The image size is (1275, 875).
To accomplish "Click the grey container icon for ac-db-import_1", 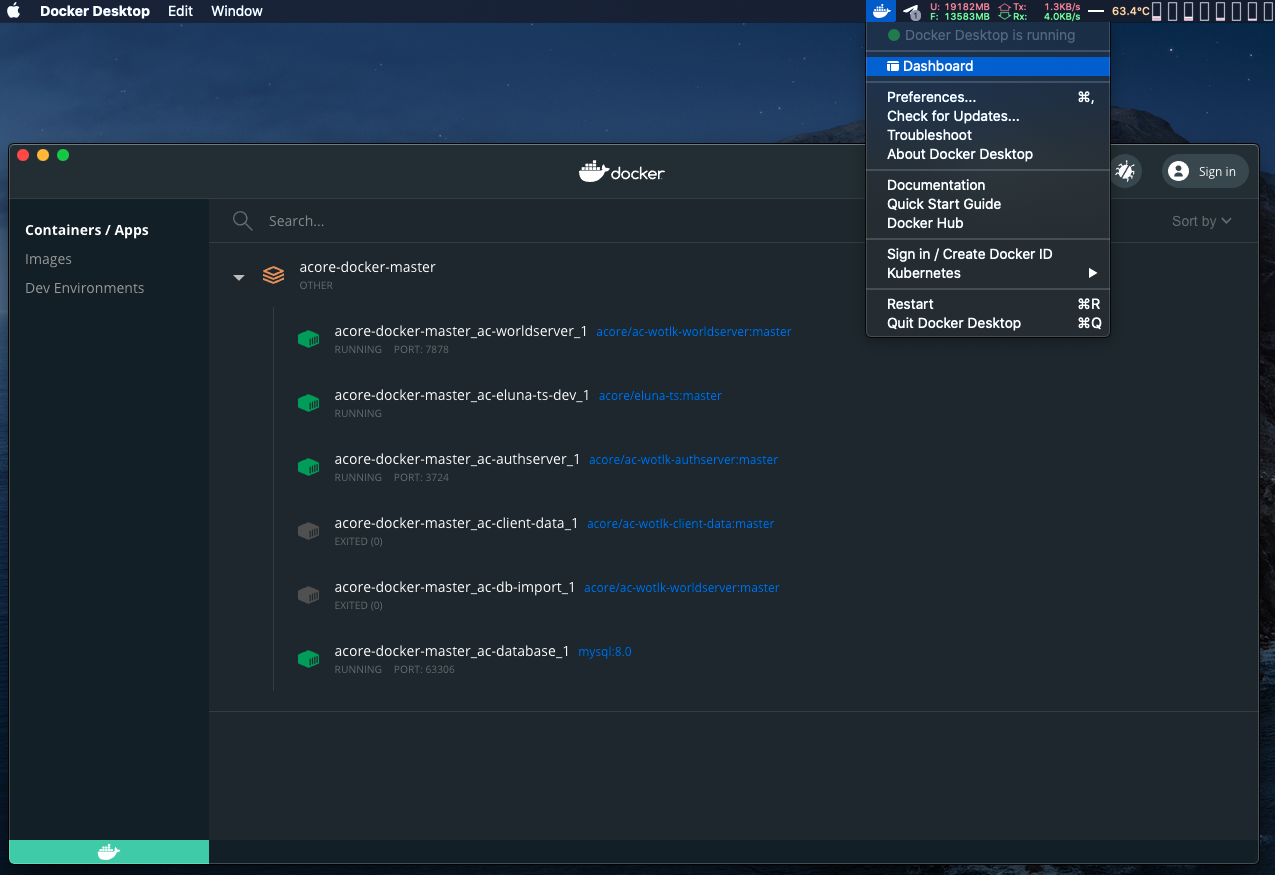I will point(308,595).
